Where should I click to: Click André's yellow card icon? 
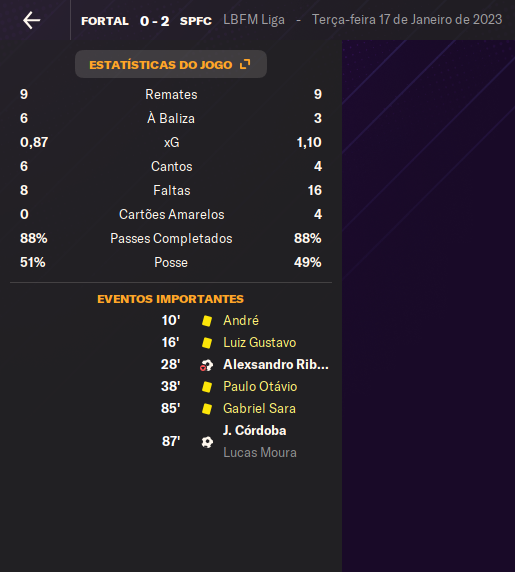pos(207,321)
